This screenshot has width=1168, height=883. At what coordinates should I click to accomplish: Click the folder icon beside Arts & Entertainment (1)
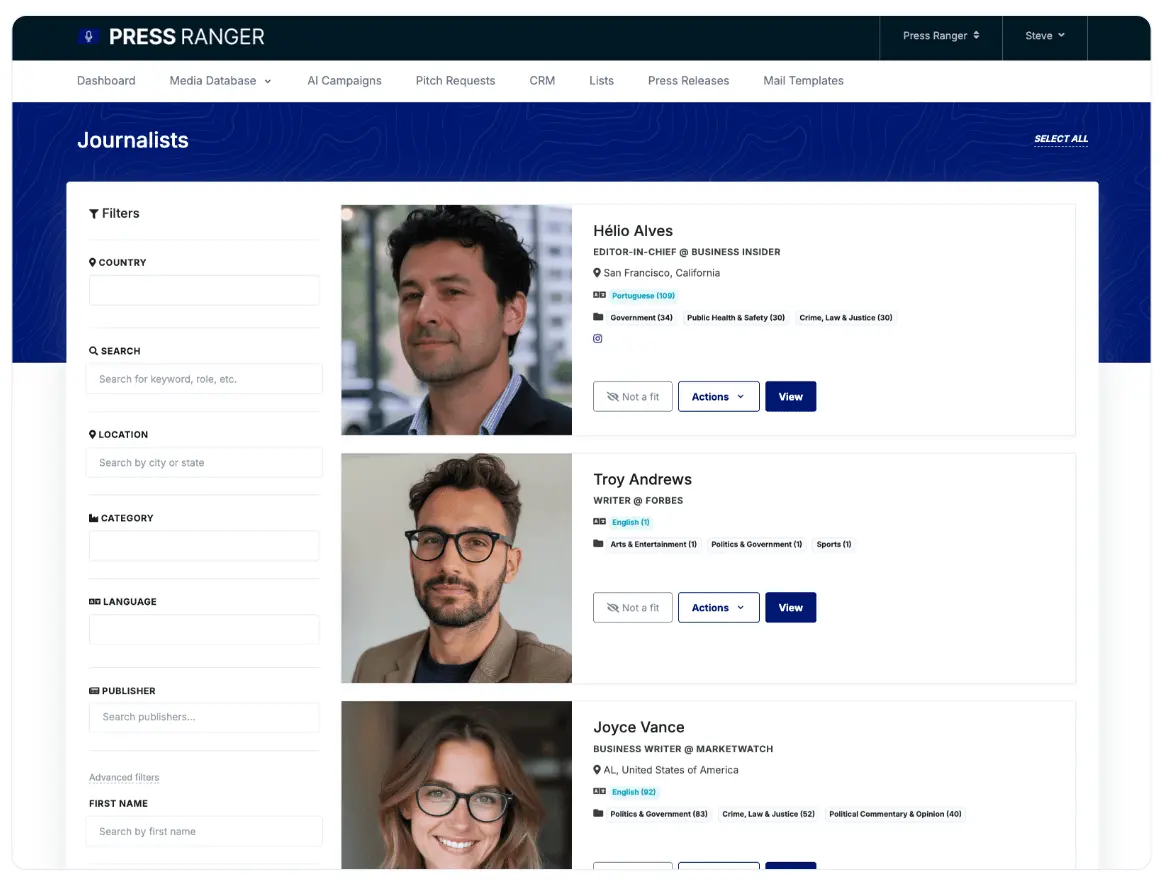[x=598, y=543]
